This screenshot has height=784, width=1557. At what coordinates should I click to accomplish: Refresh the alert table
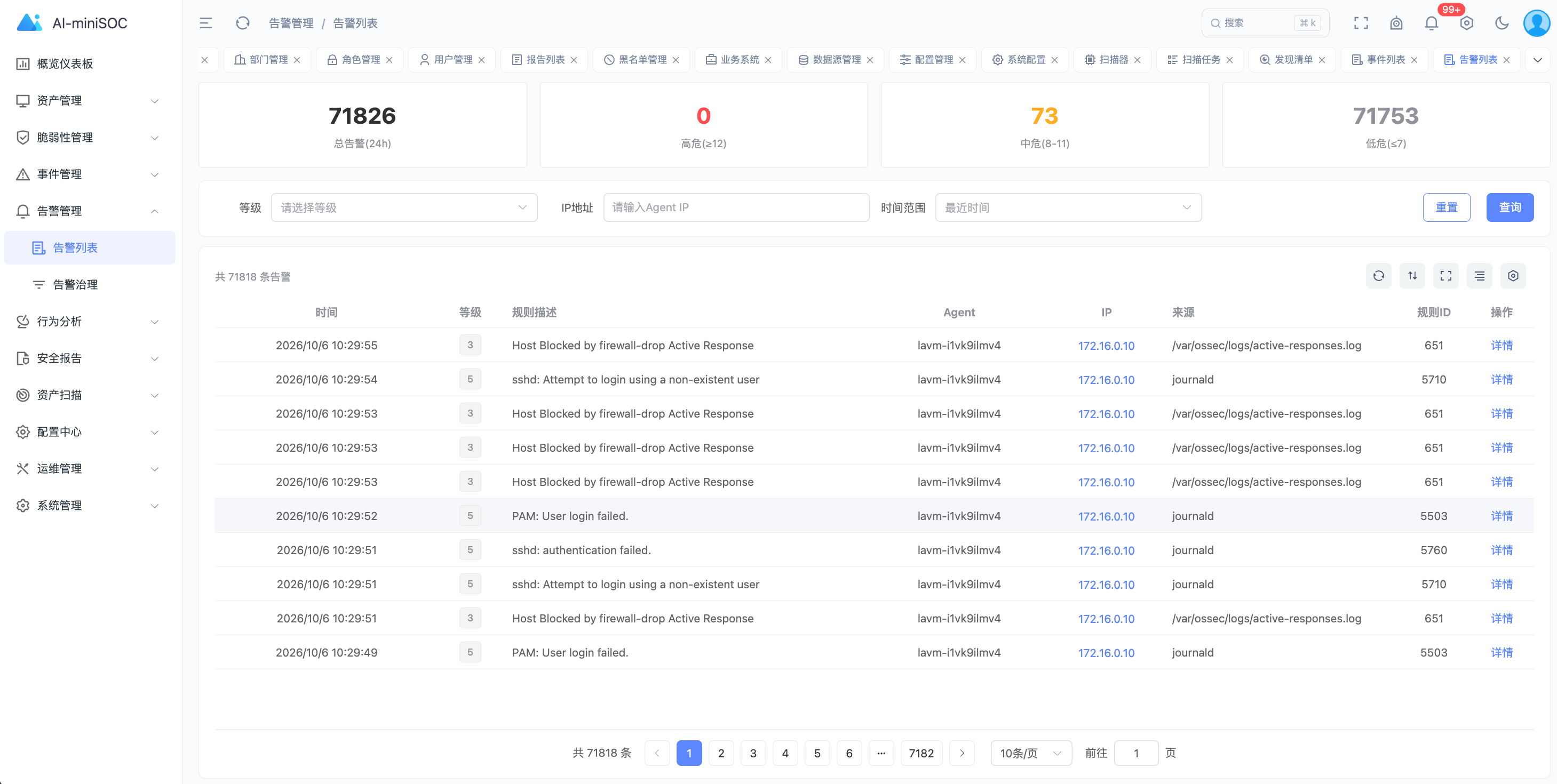click(x=1379, y=276)
